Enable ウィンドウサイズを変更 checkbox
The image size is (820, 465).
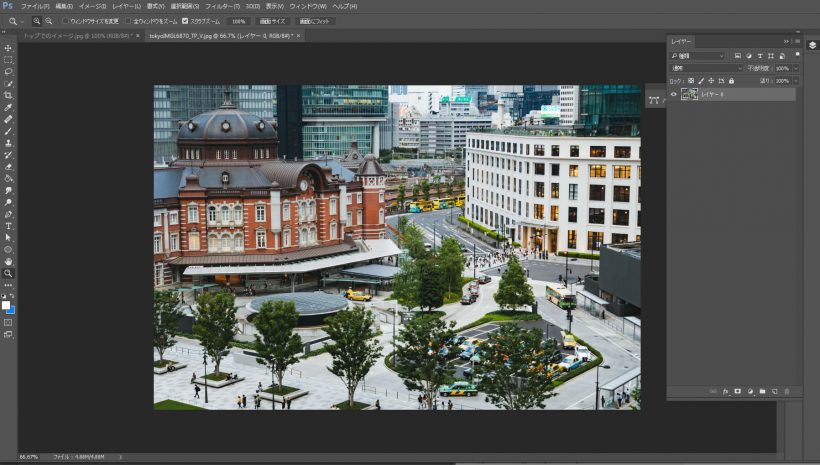(x=66, y=20)
